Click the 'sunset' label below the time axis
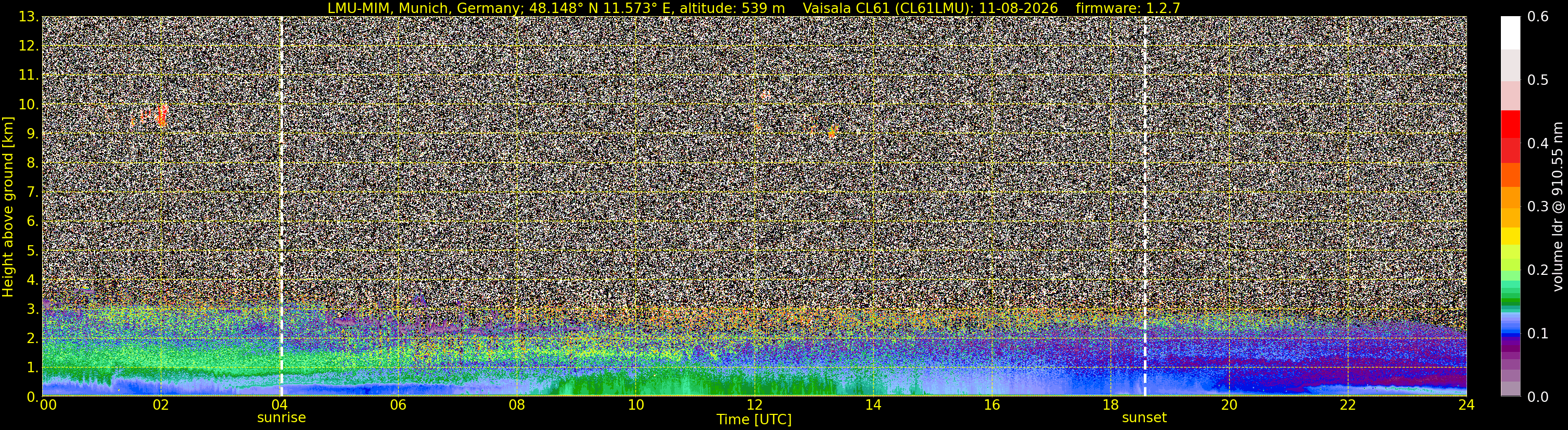The width and height of the screenshot is (1568, 430). coord(1144,418)
